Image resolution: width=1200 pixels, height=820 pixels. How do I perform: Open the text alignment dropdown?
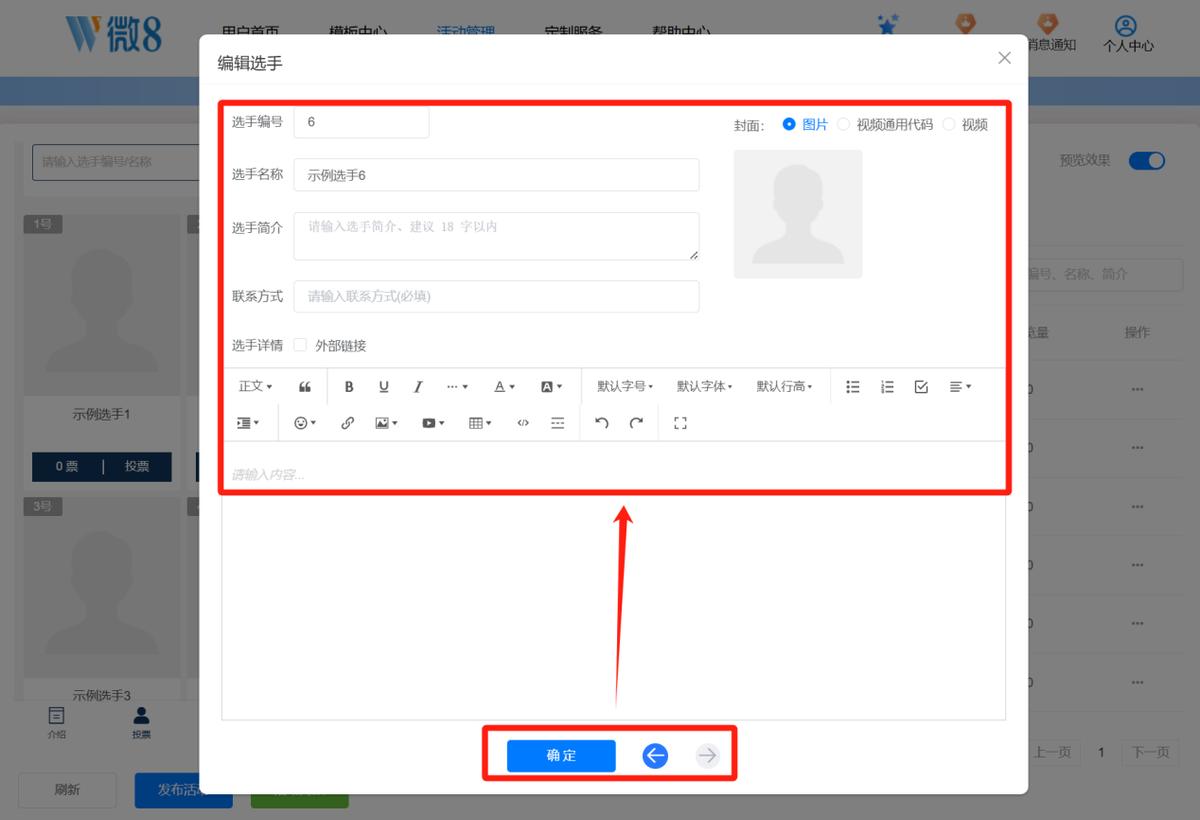[x=960, y=387]
